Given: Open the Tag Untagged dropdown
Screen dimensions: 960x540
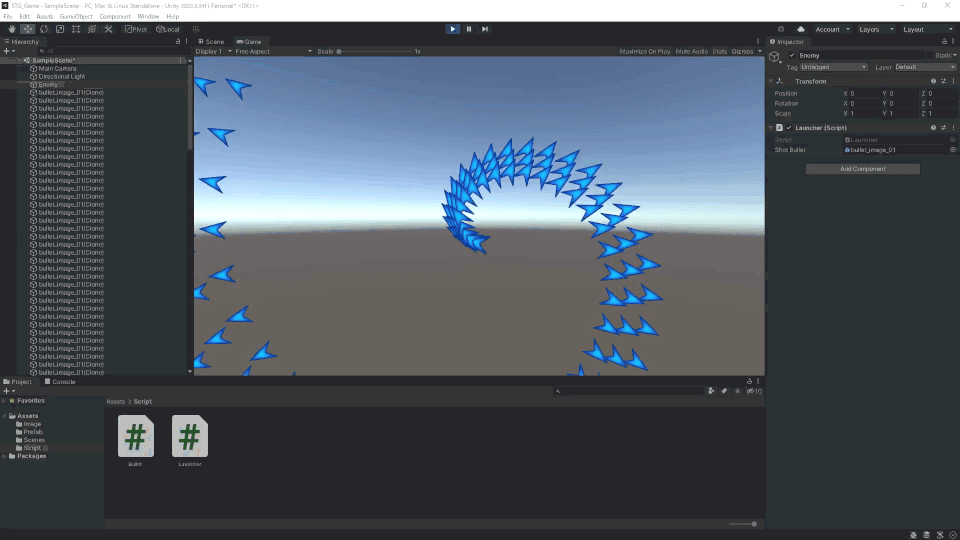Looking at the screenshot, I should (x=833, y=67).
